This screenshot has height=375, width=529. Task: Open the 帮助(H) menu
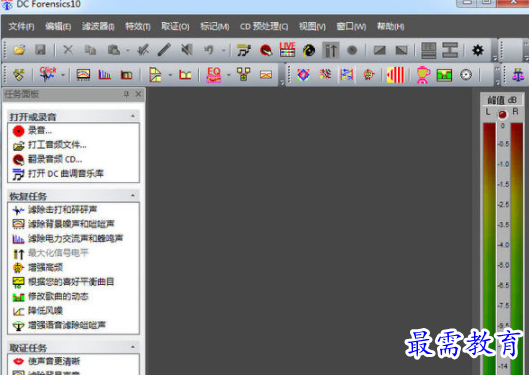tap(390, 26)
